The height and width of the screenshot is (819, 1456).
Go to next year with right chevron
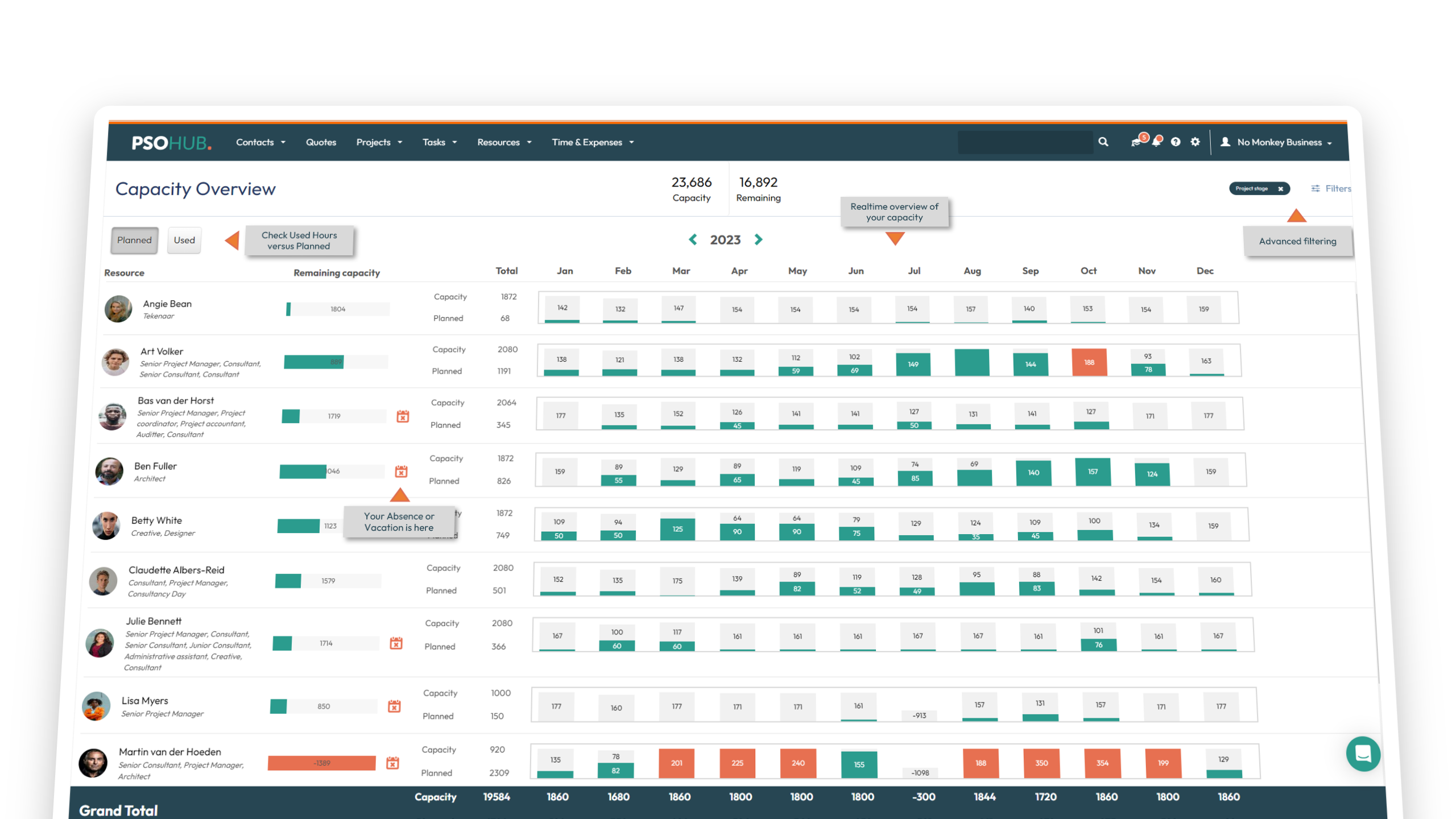758,240
